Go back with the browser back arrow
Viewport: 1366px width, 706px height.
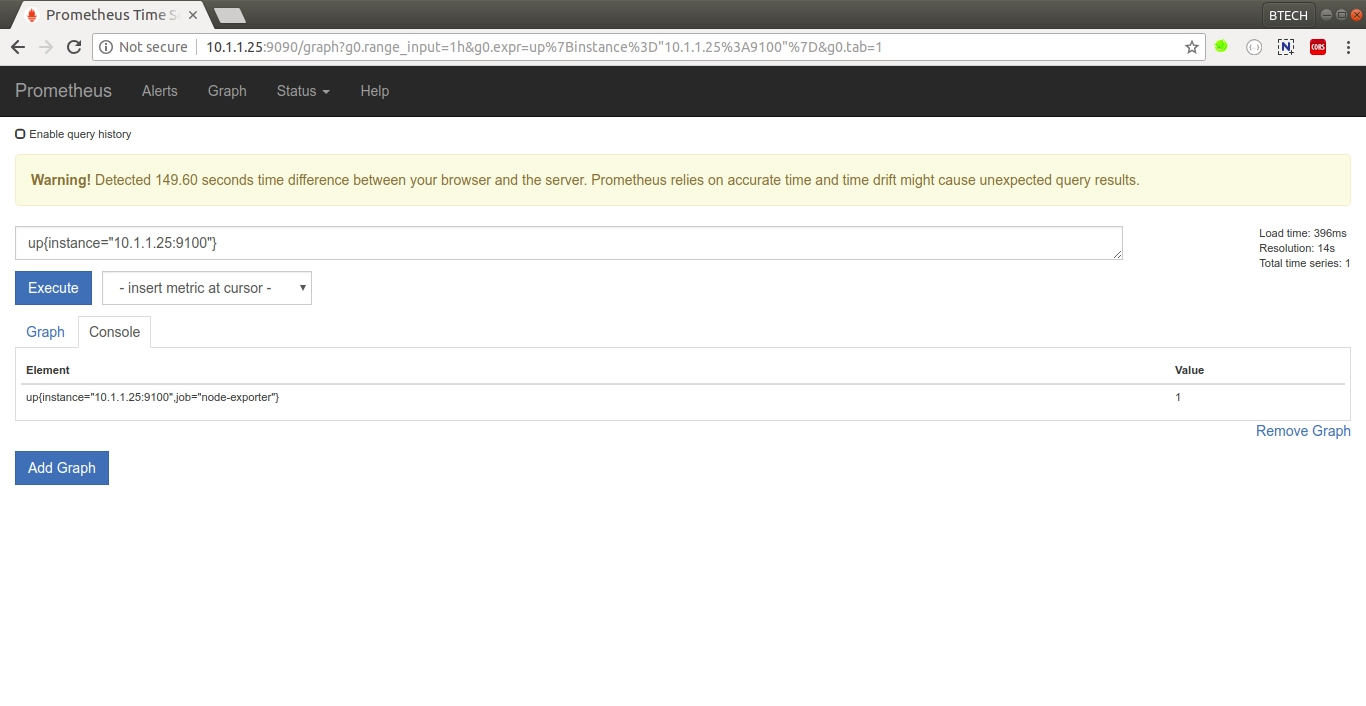(18, 47)
